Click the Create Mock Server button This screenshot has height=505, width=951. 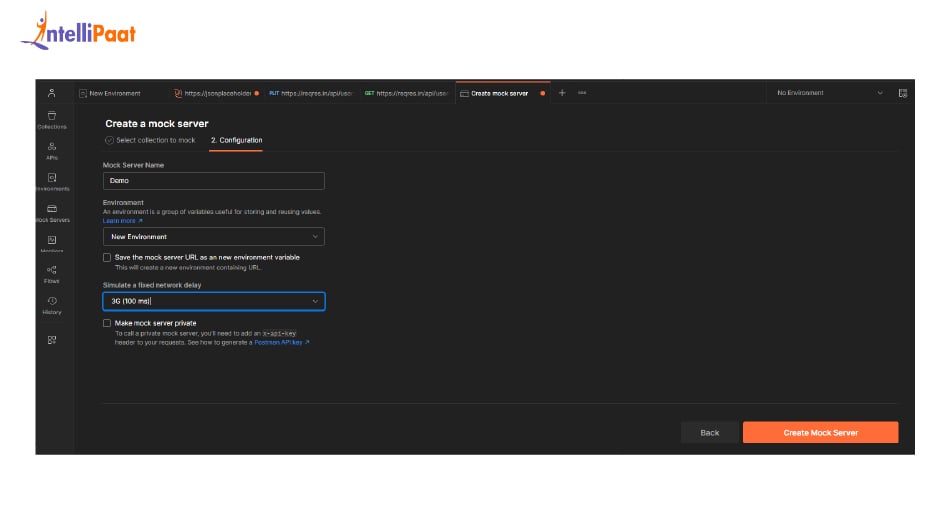tap(821, 432)
